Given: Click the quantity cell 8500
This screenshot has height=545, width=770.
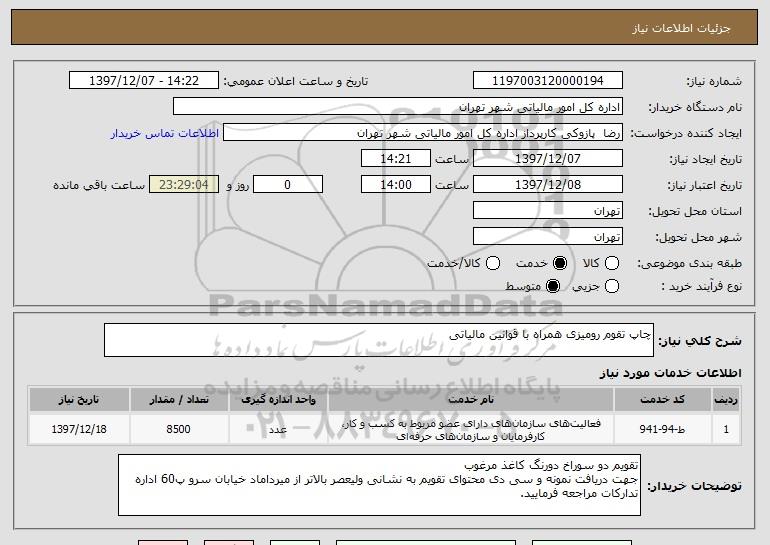Looking at the screenshot, I should coord(179,429).
